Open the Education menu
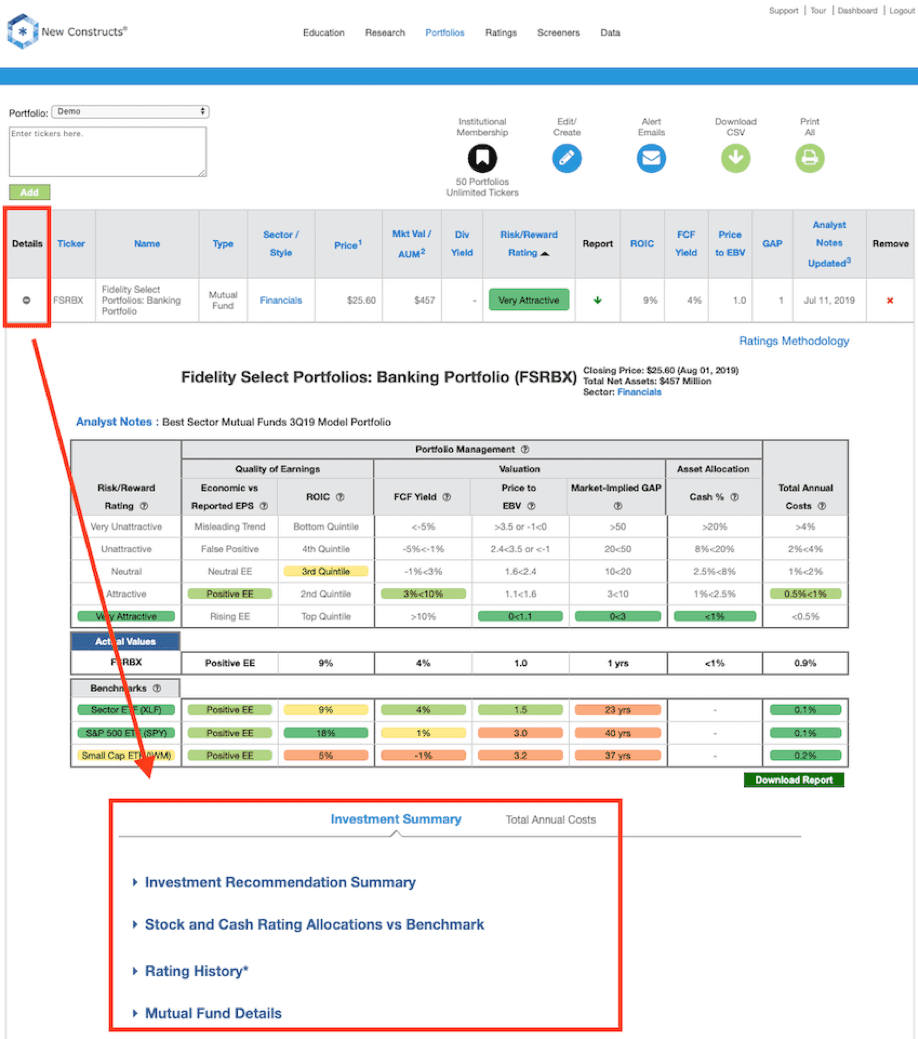918x1039 pixels. tap(323, 32)
